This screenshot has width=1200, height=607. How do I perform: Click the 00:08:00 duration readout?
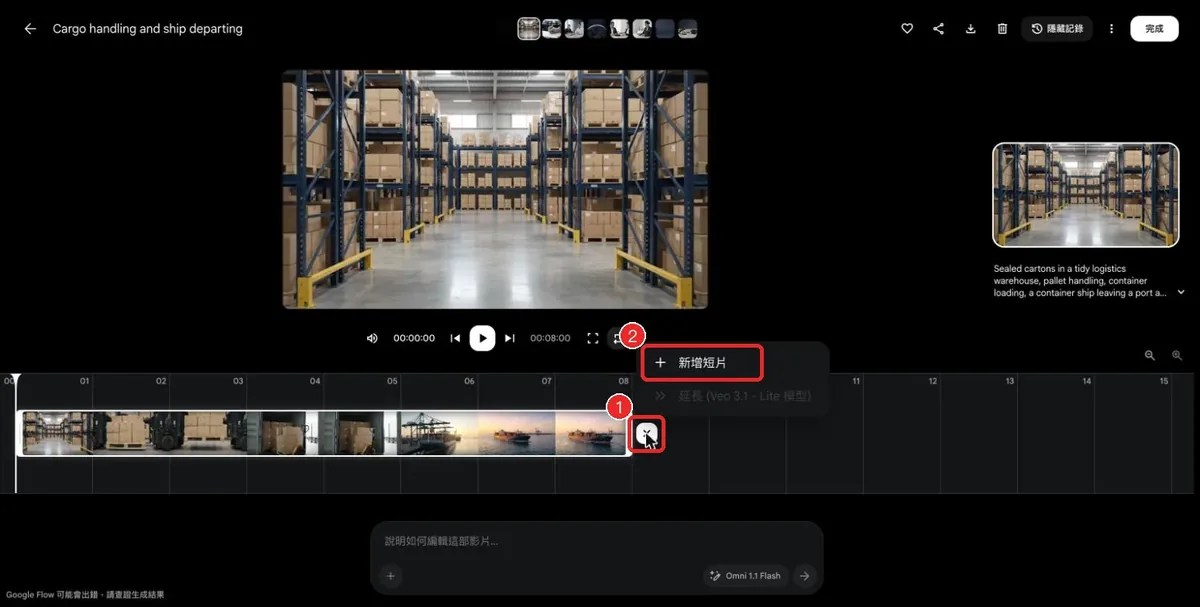[550, 338]
